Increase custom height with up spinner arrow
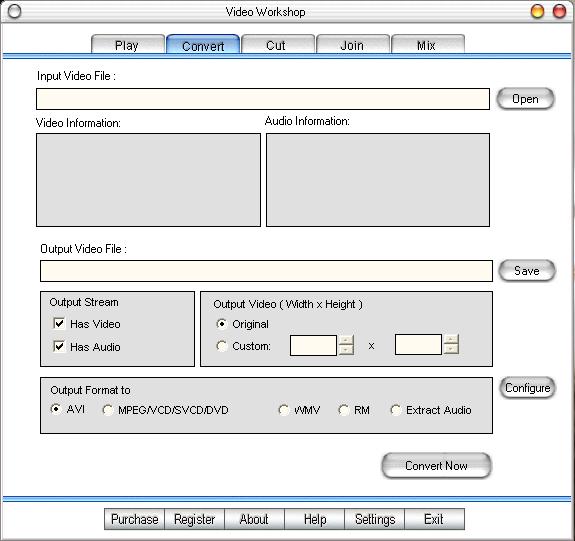Viewport: 575px width, 541px height. pyautogui.click(x=451, y=339)
